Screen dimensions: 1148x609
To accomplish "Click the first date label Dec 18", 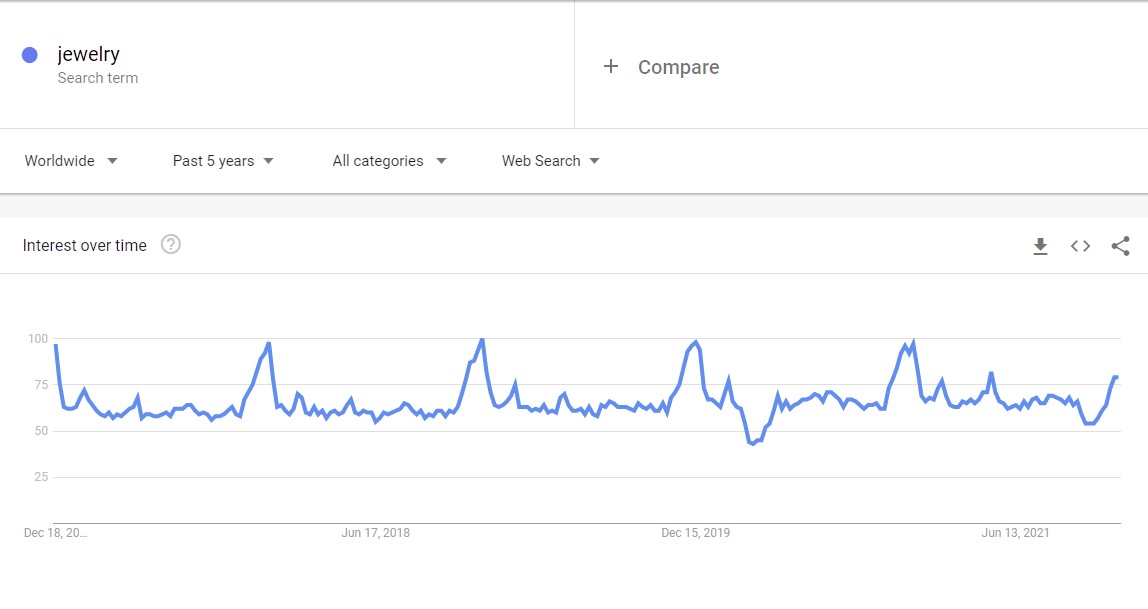I will click(x=55, y=533).
